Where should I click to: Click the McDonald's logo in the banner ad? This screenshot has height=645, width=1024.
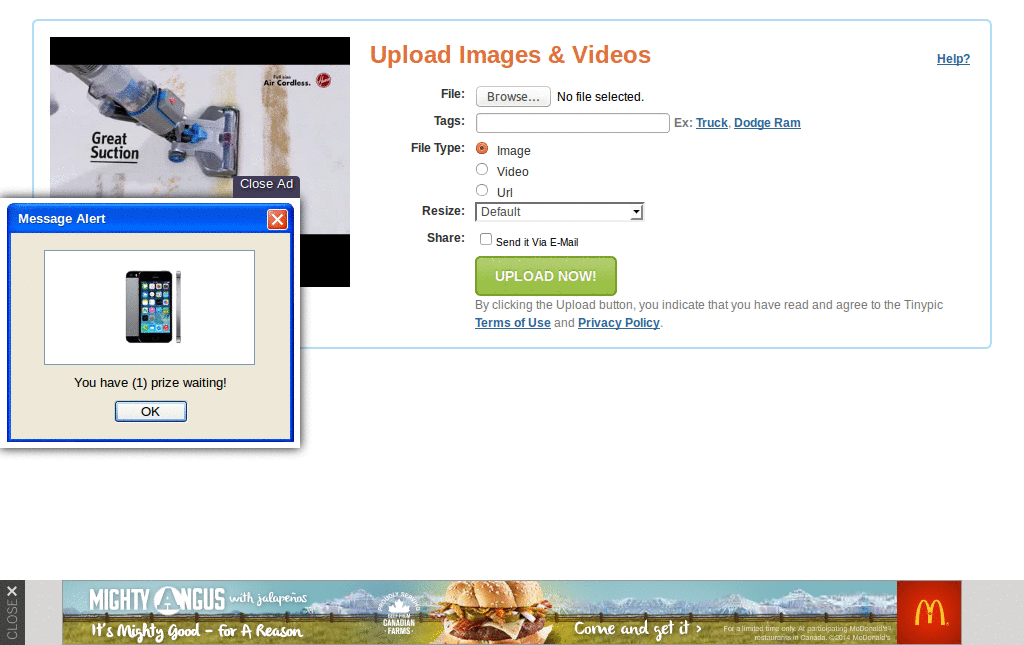[929, 612]
